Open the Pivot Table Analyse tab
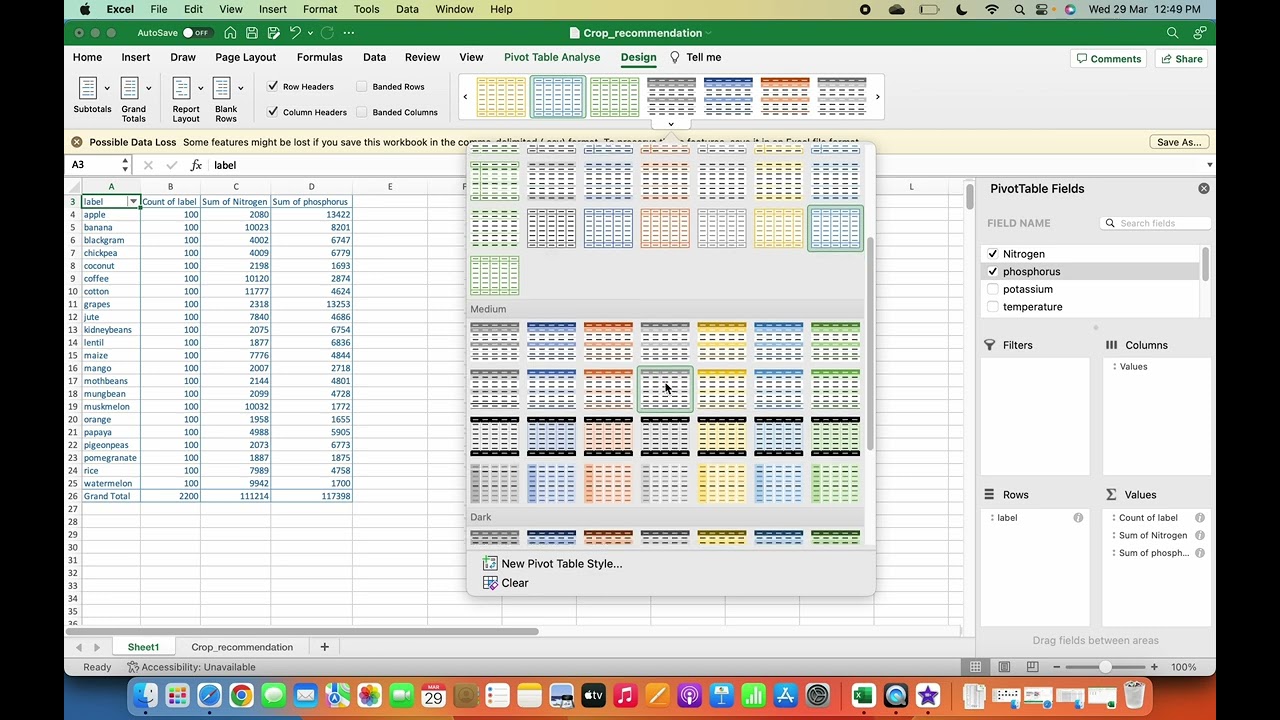Viewport: 1280px width, 720px height. click(552, 57)
